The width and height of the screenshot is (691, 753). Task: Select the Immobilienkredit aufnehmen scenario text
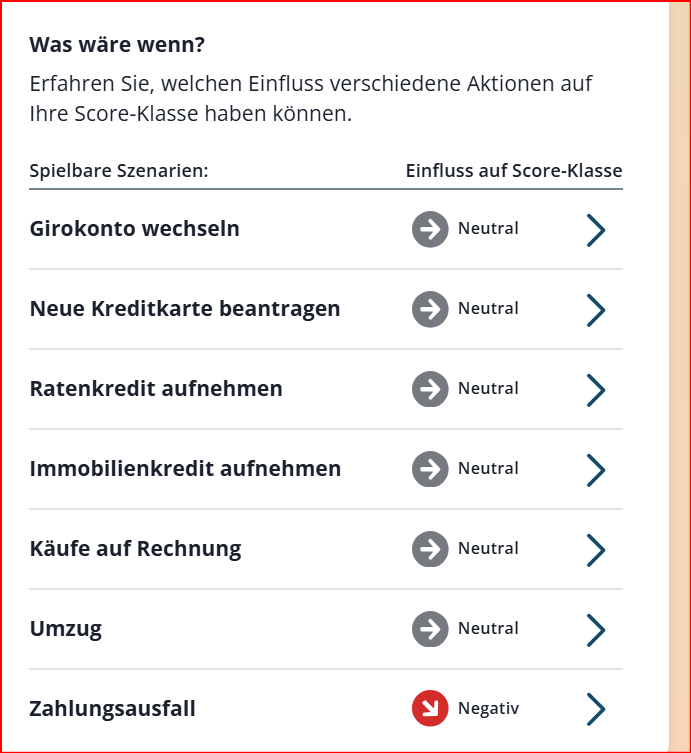click(x=185, y=469)
